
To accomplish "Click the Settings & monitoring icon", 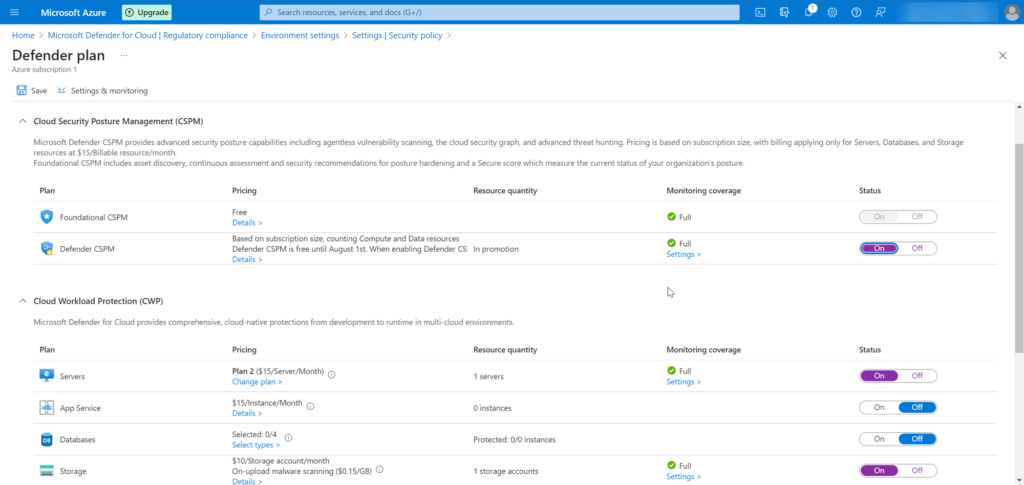I will tap(62, 91).
